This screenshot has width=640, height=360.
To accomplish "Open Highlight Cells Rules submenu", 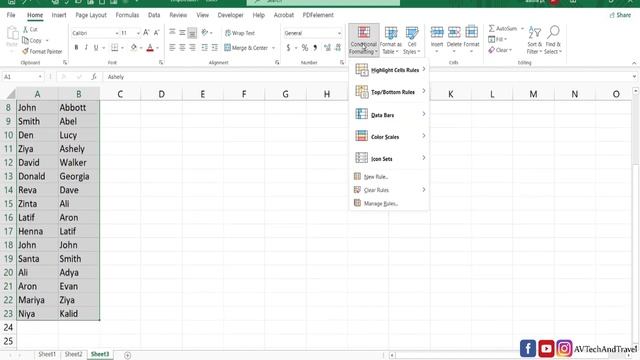I will point(389,70).
